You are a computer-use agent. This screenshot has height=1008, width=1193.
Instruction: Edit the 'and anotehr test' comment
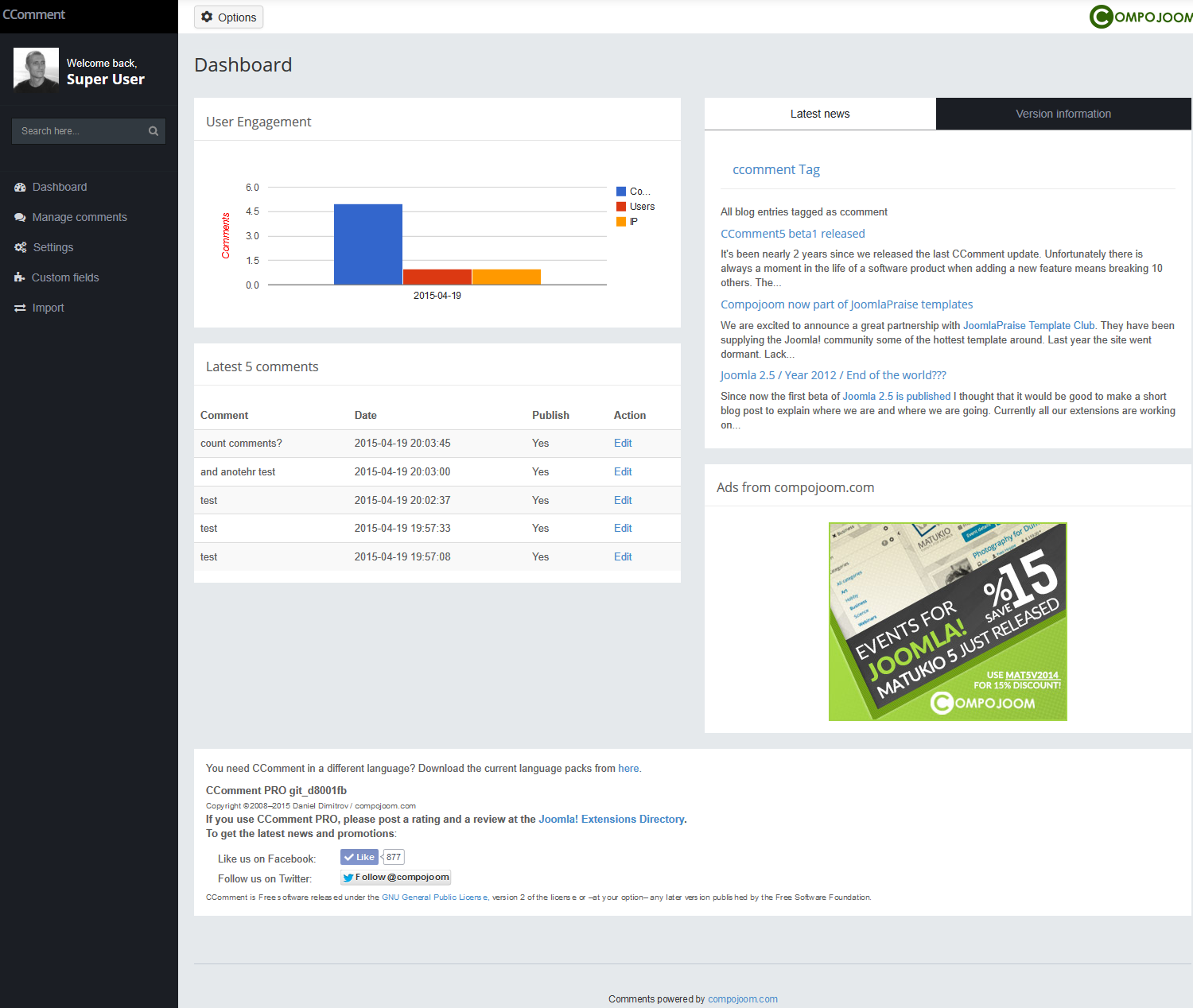pyautogui.click(x=623, y=472)
